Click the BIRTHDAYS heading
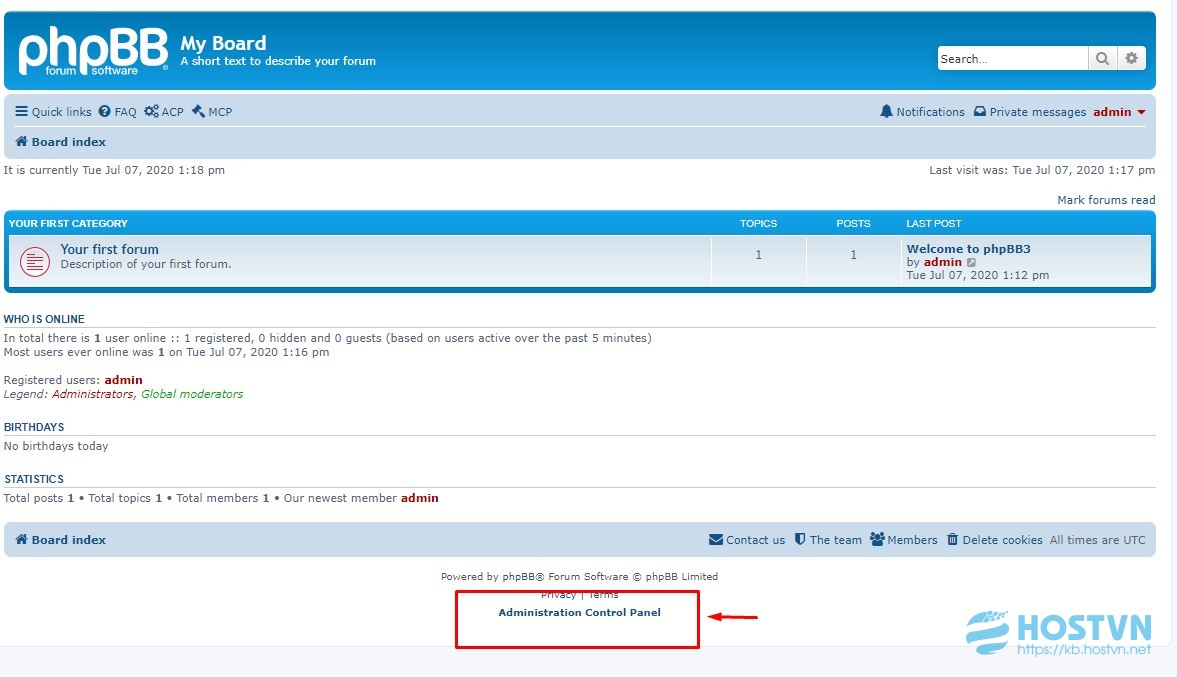 point(34,427)
